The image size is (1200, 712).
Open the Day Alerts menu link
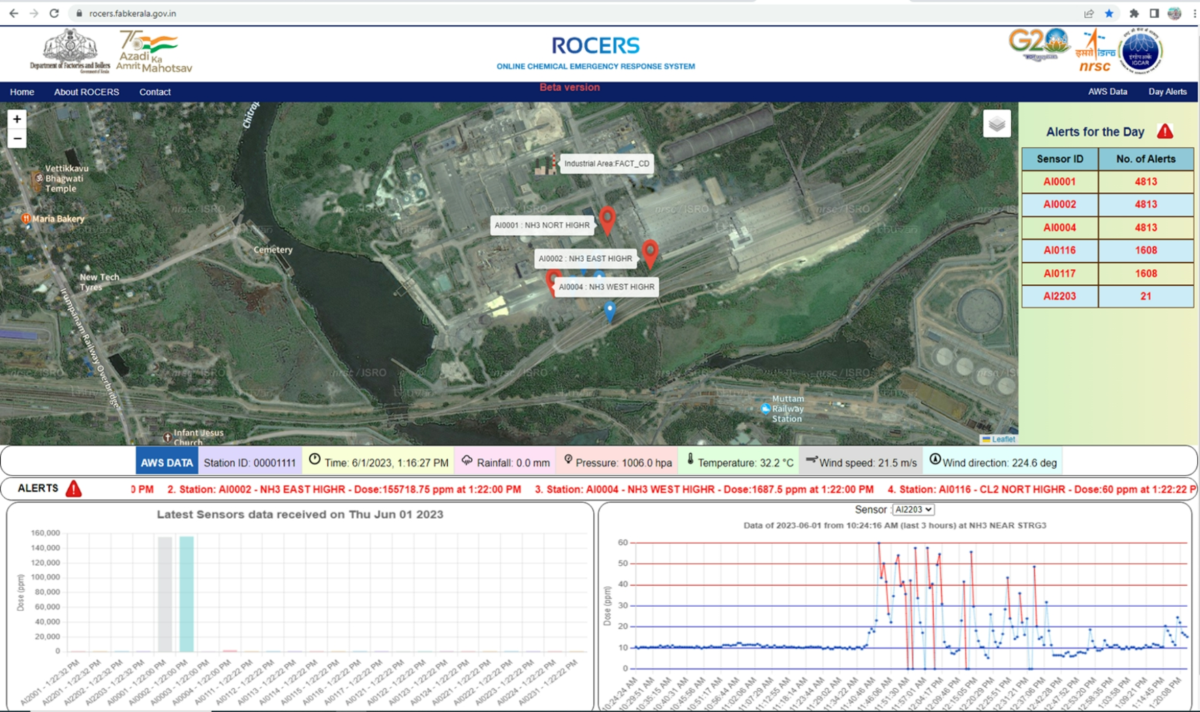point(1167,92)
